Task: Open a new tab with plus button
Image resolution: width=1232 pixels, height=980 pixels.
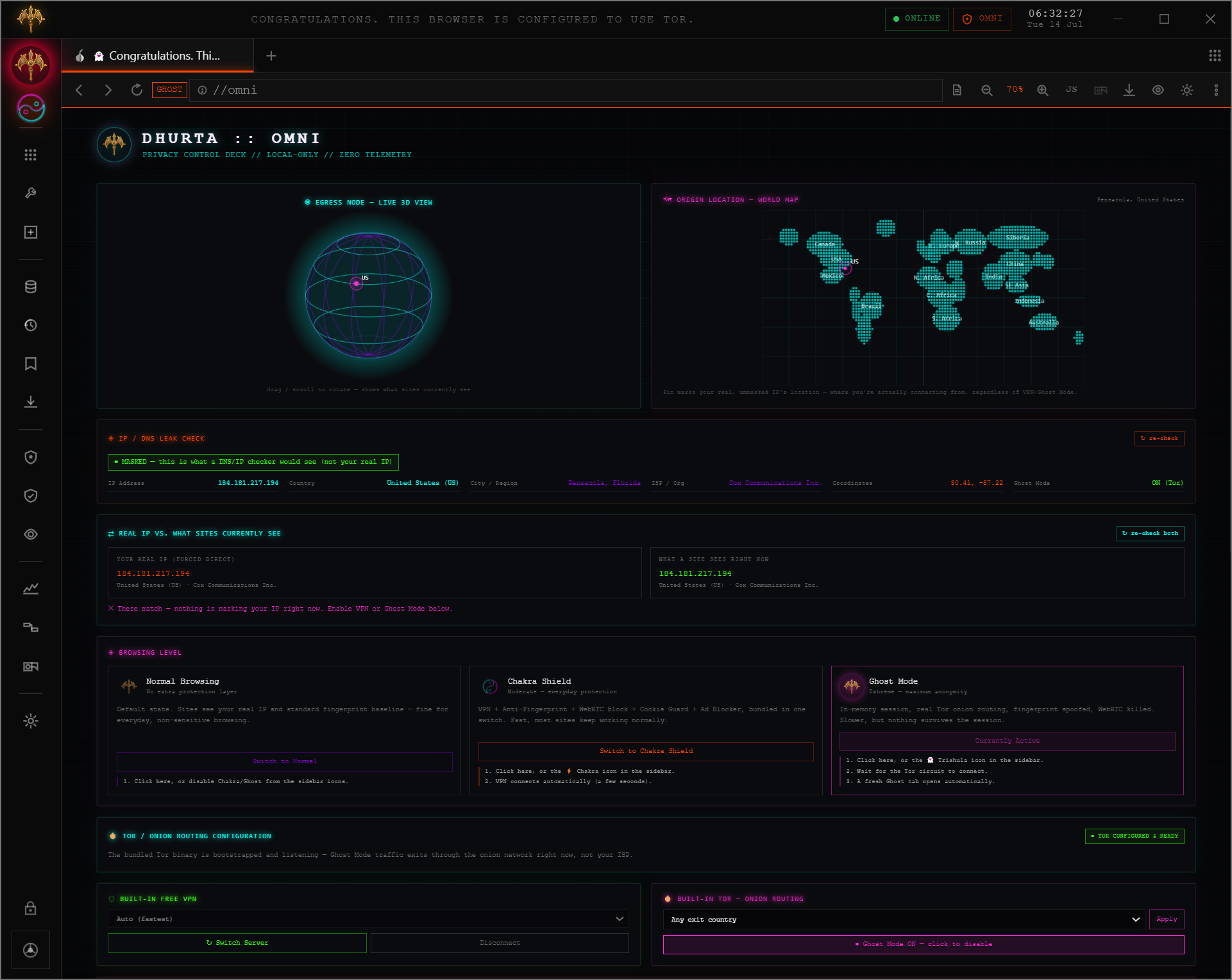Action: (271, 56)
